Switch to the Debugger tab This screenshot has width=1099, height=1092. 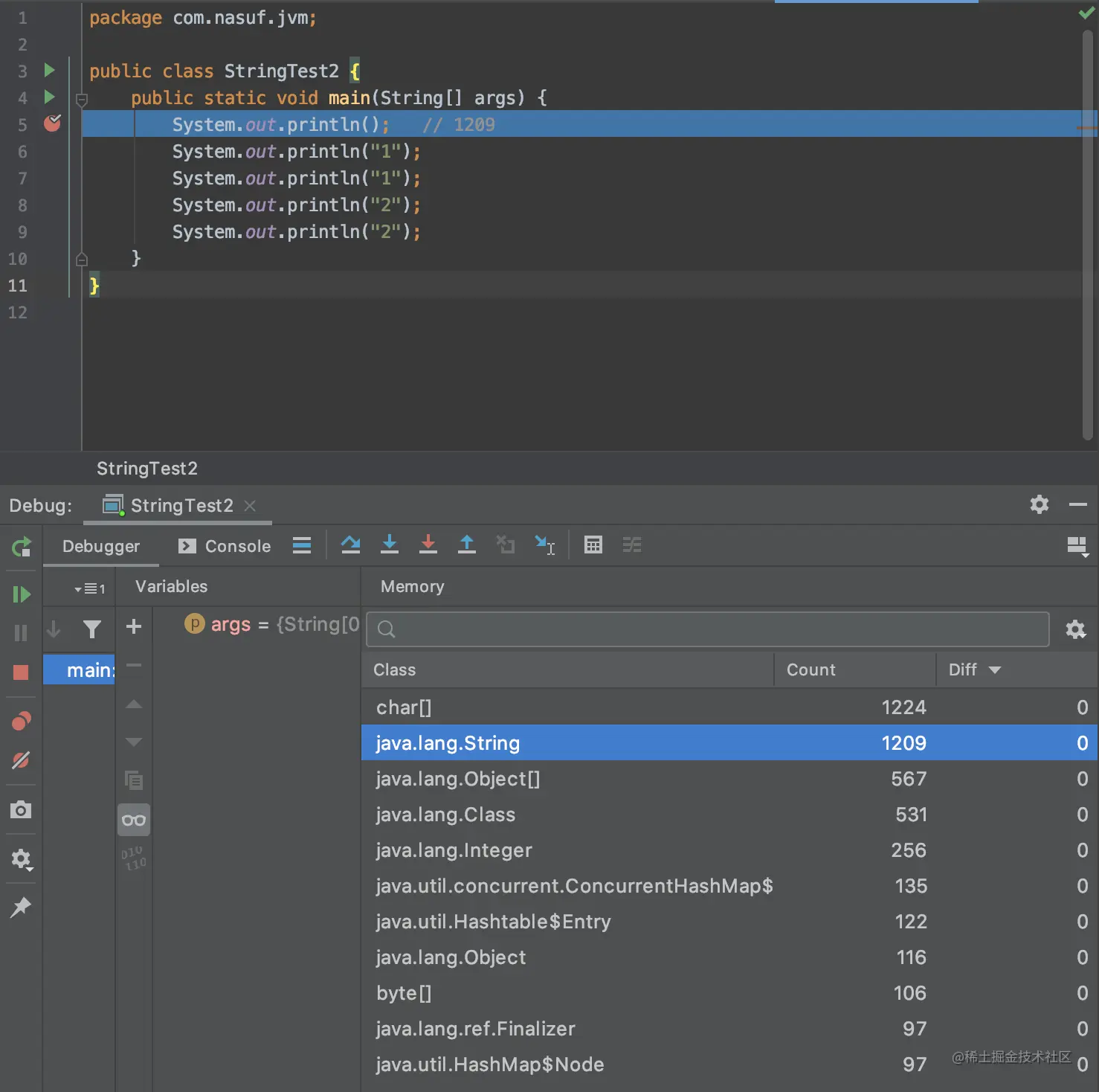click(101, 546)
